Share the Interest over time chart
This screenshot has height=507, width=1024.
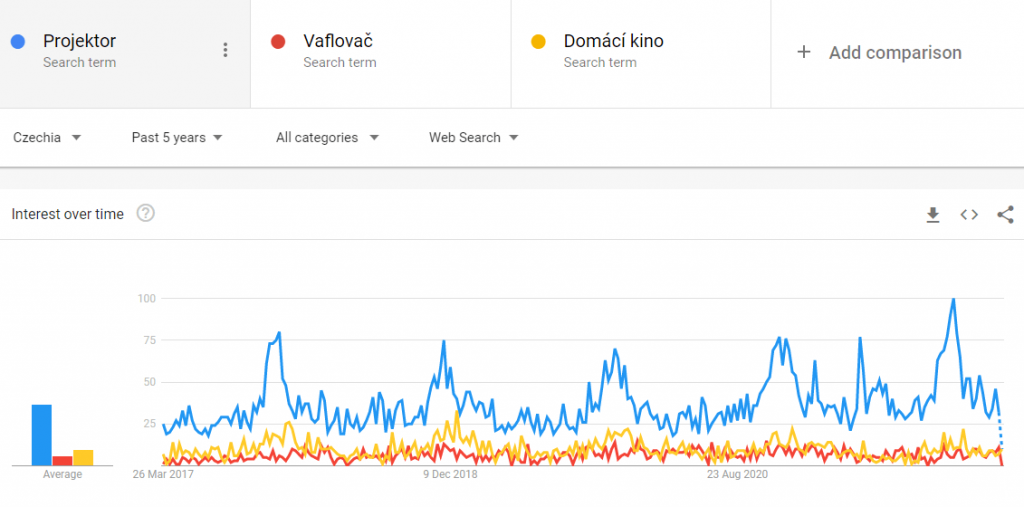pos(1005,214)
